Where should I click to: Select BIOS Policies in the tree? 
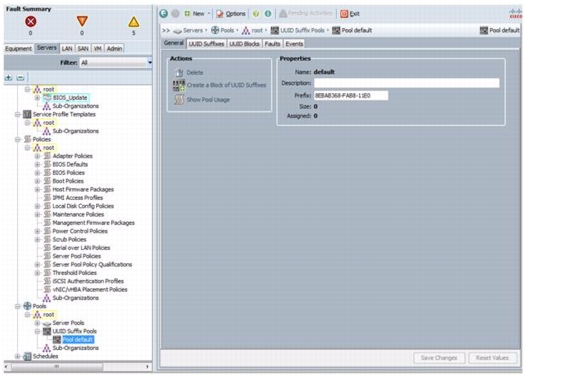click(x=68, y=173)
